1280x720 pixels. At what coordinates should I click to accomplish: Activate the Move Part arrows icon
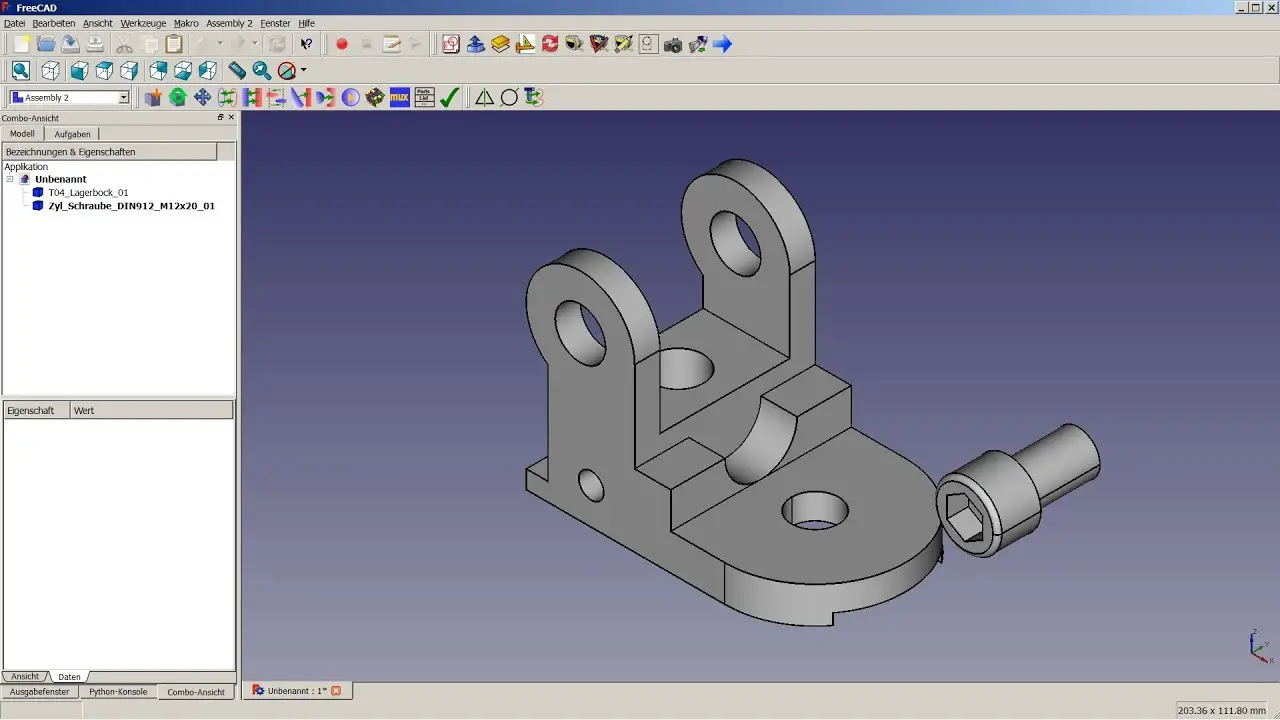click(x=202, y=97)
